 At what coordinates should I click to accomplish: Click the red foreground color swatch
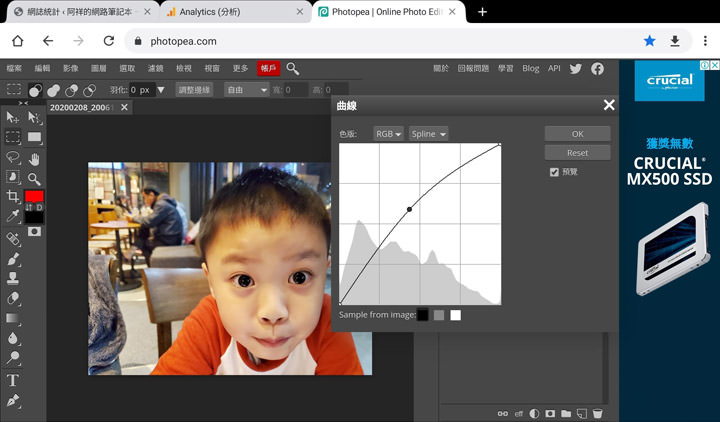pyautogui.click(x=34, y=197)
